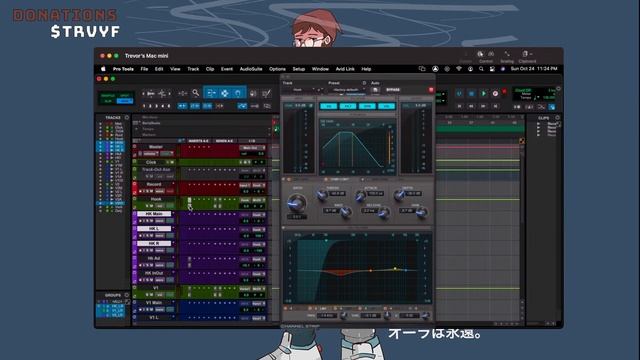Open the AudioSuite menu

(x=251, y=69)
